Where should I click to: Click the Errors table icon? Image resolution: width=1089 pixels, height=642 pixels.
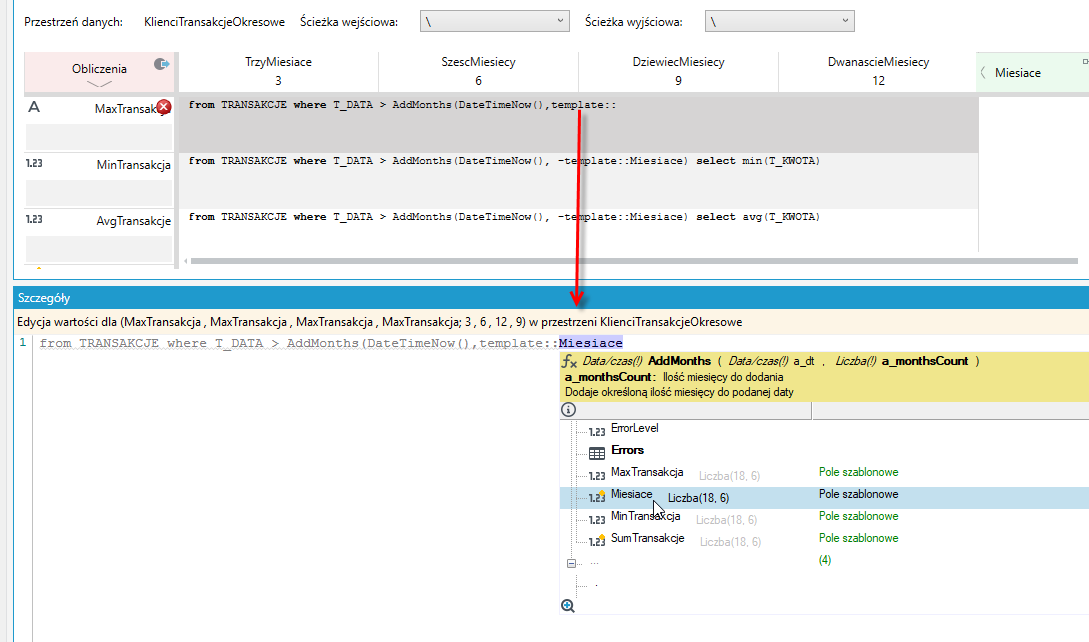pos(597,454)
